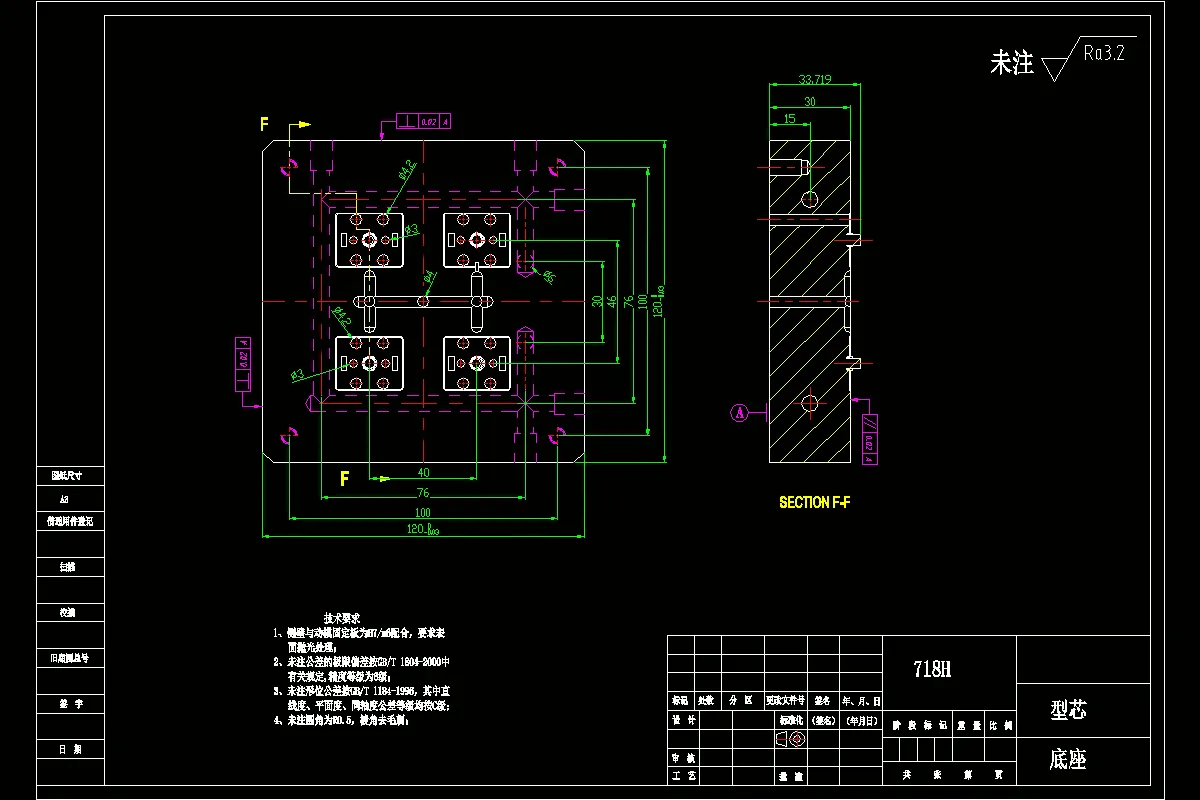Click the 比例 header cell

tap(1000, 725)
